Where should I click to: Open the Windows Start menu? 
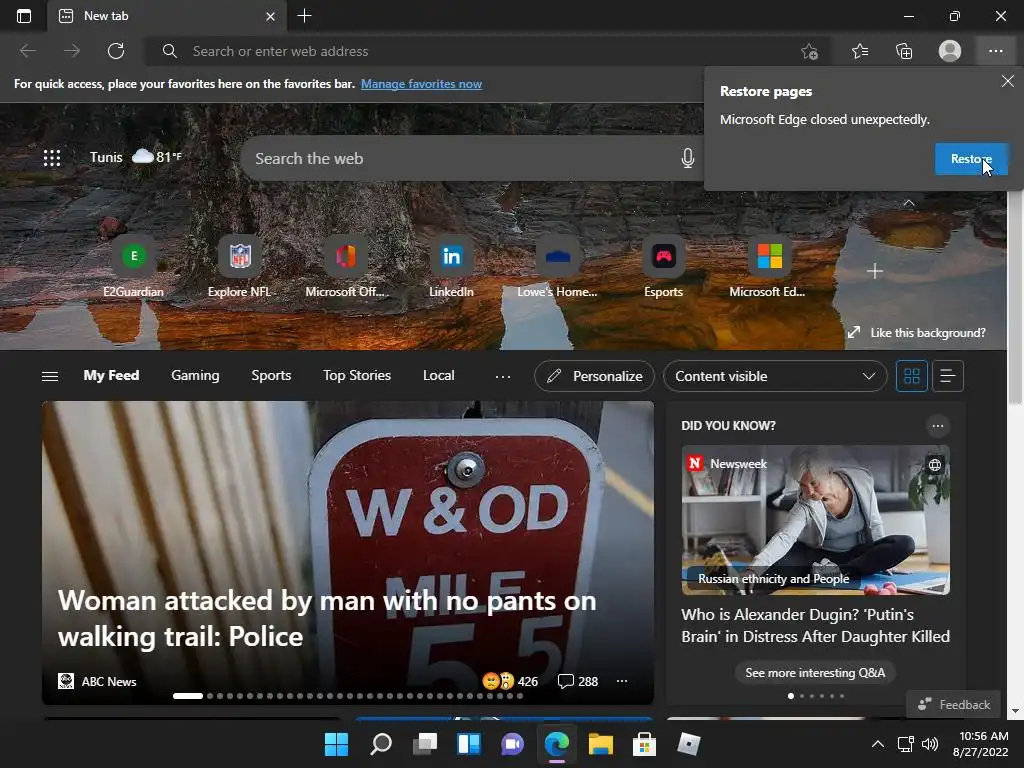coord(336,744)
